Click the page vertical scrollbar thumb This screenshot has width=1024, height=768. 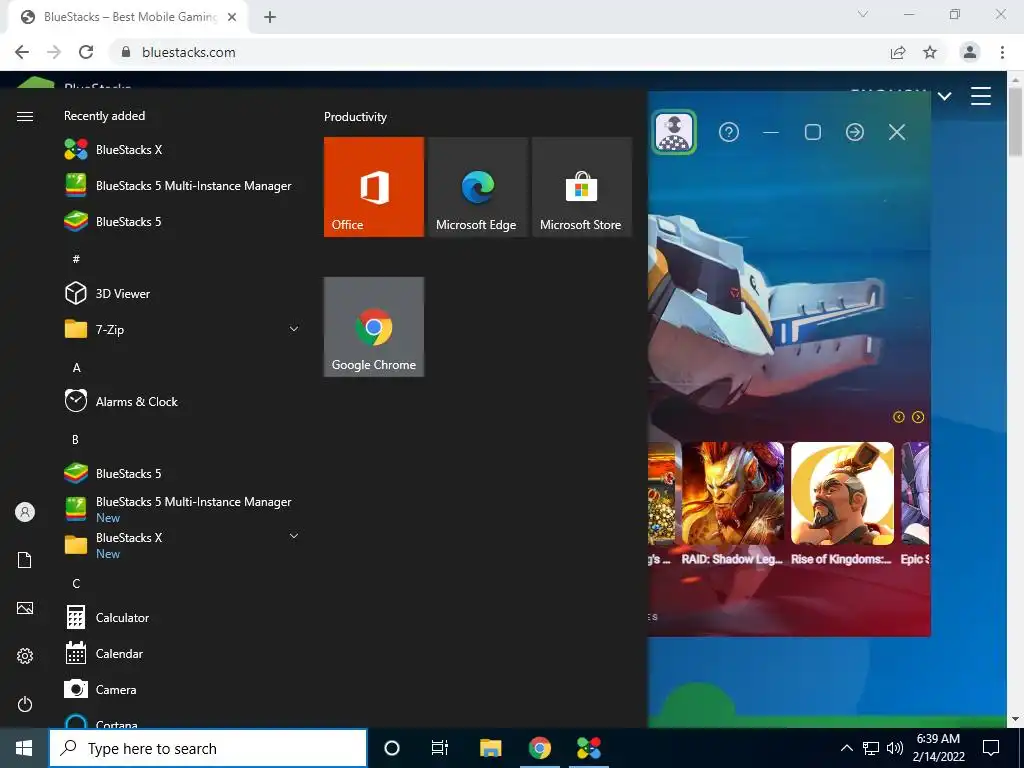click(x=1015, y=121)
